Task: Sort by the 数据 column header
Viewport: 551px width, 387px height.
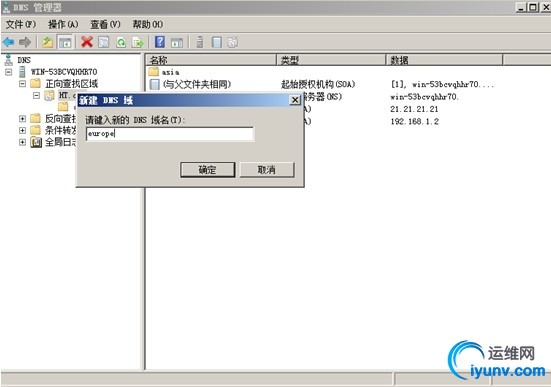Action: [444, 60]
